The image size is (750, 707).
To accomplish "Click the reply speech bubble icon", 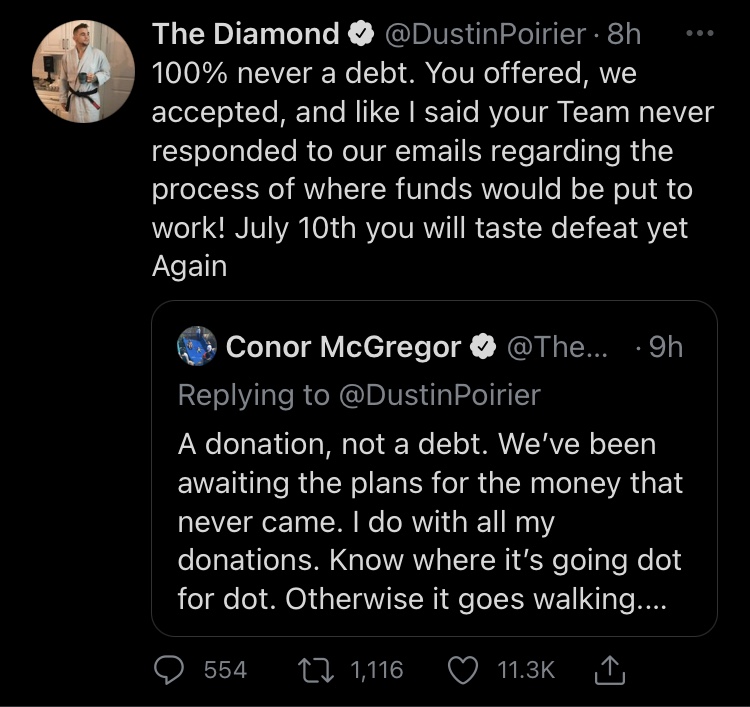I will pyautogui.click(x=169, y=670).
